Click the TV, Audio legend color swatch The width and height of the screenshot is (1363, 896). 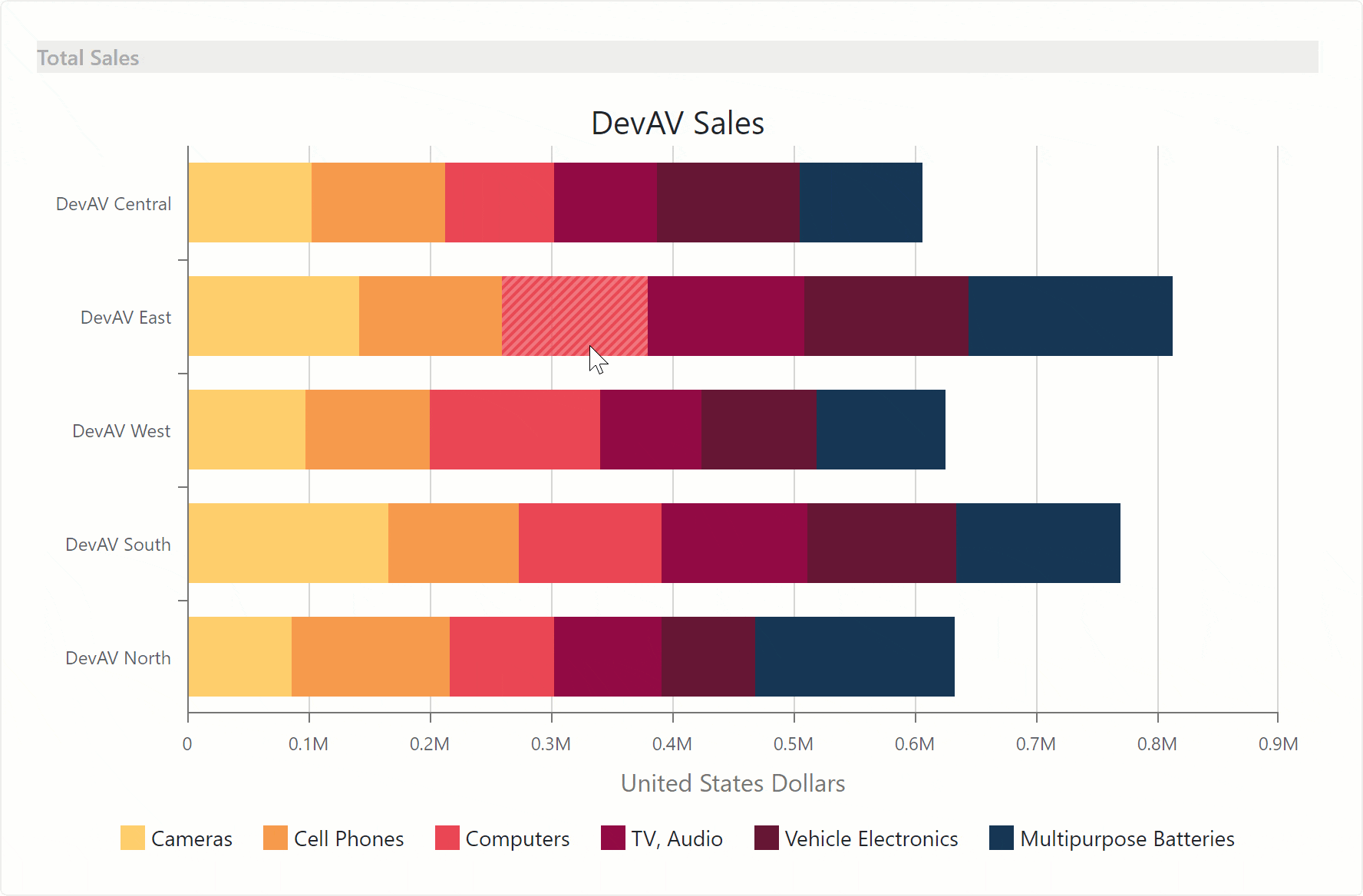pos(613,838)
